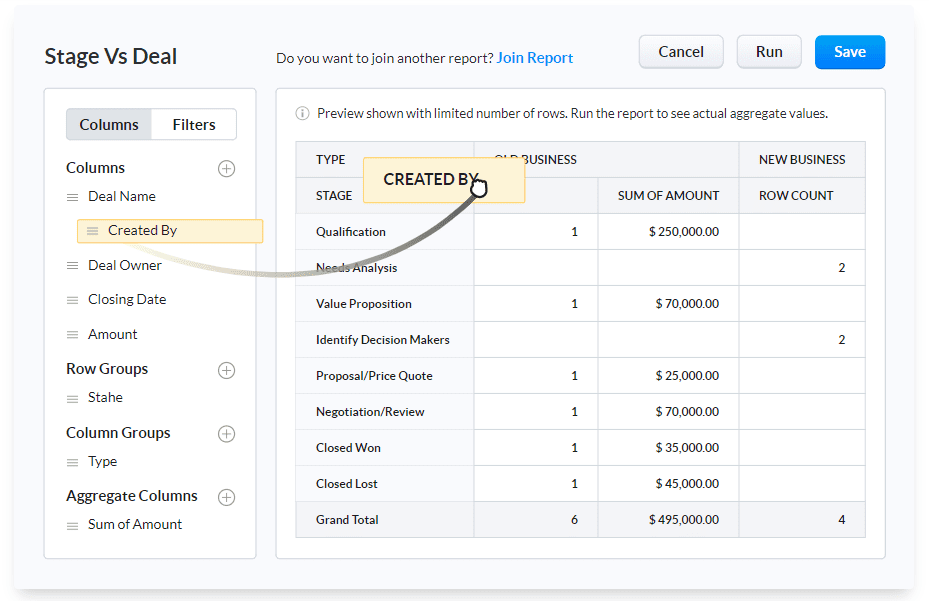This screenshot has height=601, width=929.
Task: Click the Aggregate Columns section heading
Action: (x=132, y=496)
